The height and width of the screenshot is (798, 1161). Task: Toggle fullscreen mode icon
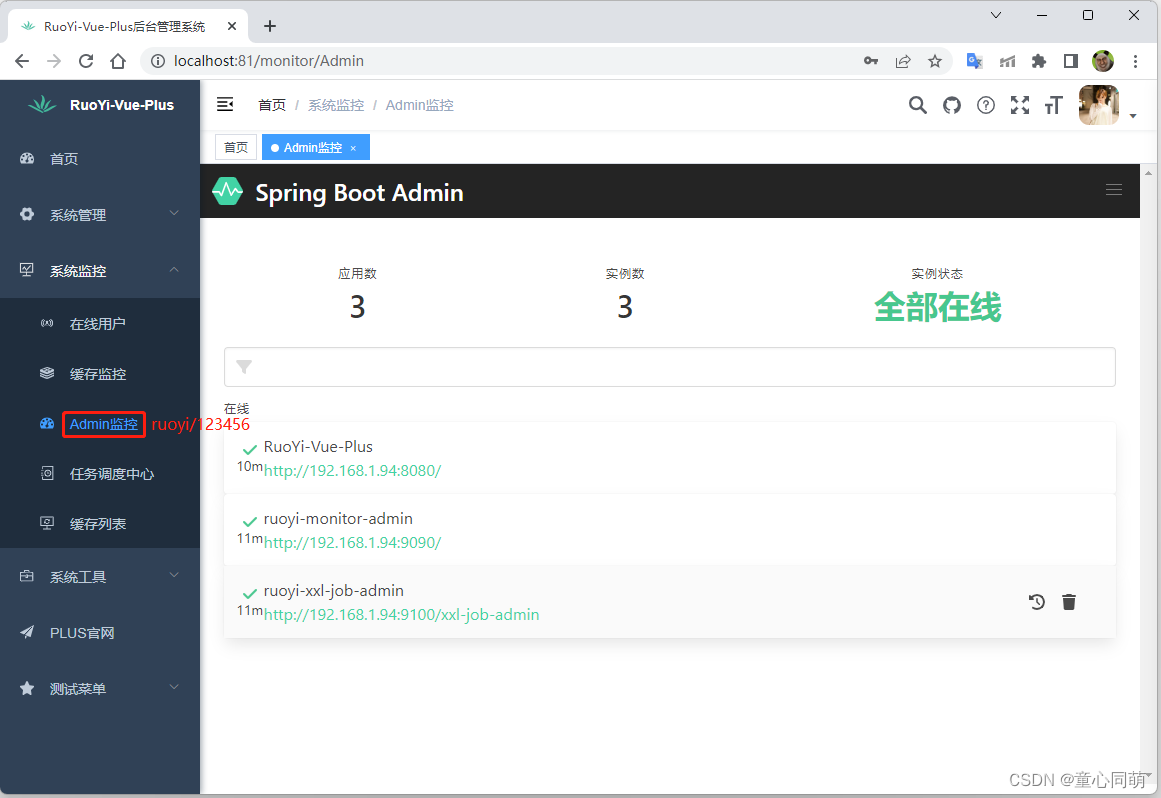pyautogui.click(x=1020, y=105)
